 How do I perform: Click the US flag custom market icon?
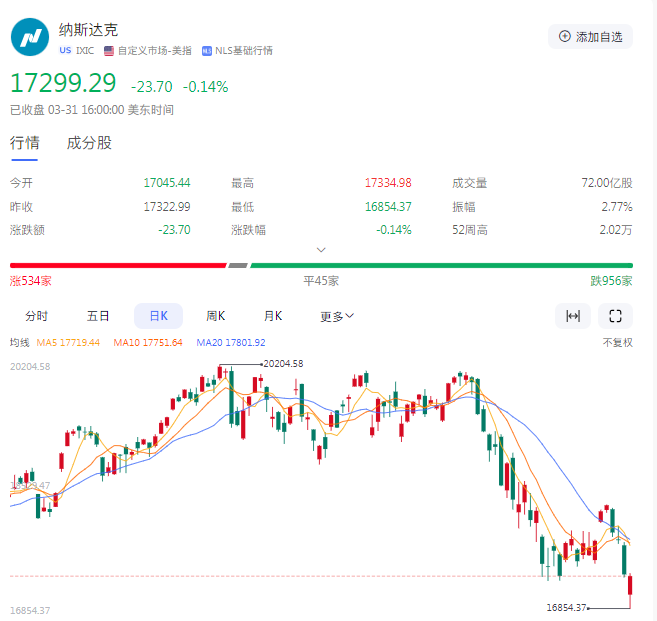[x=109, y=51]
